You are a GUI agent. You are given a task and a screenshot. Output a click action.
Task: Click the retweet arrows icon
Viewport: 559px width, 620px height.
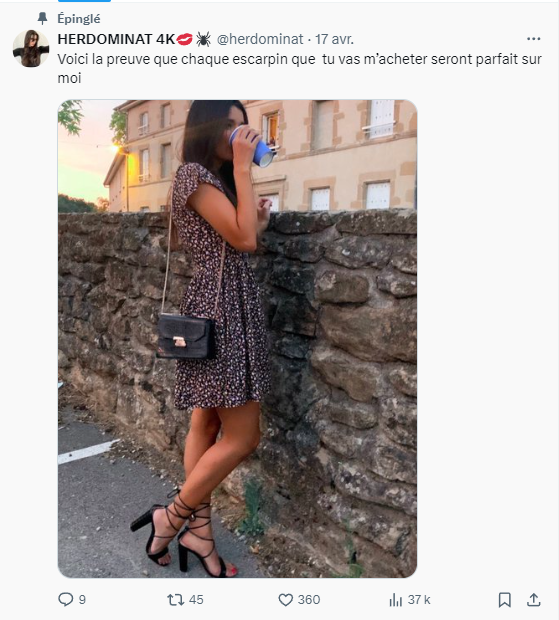tap(175, 599)
